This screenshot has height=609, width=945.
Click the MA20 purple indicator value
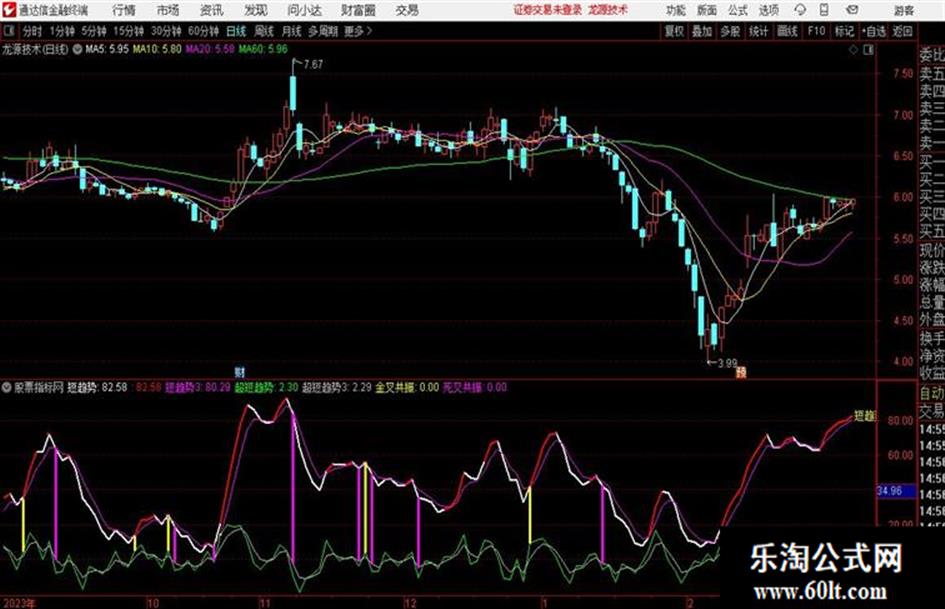click(210, 49)
